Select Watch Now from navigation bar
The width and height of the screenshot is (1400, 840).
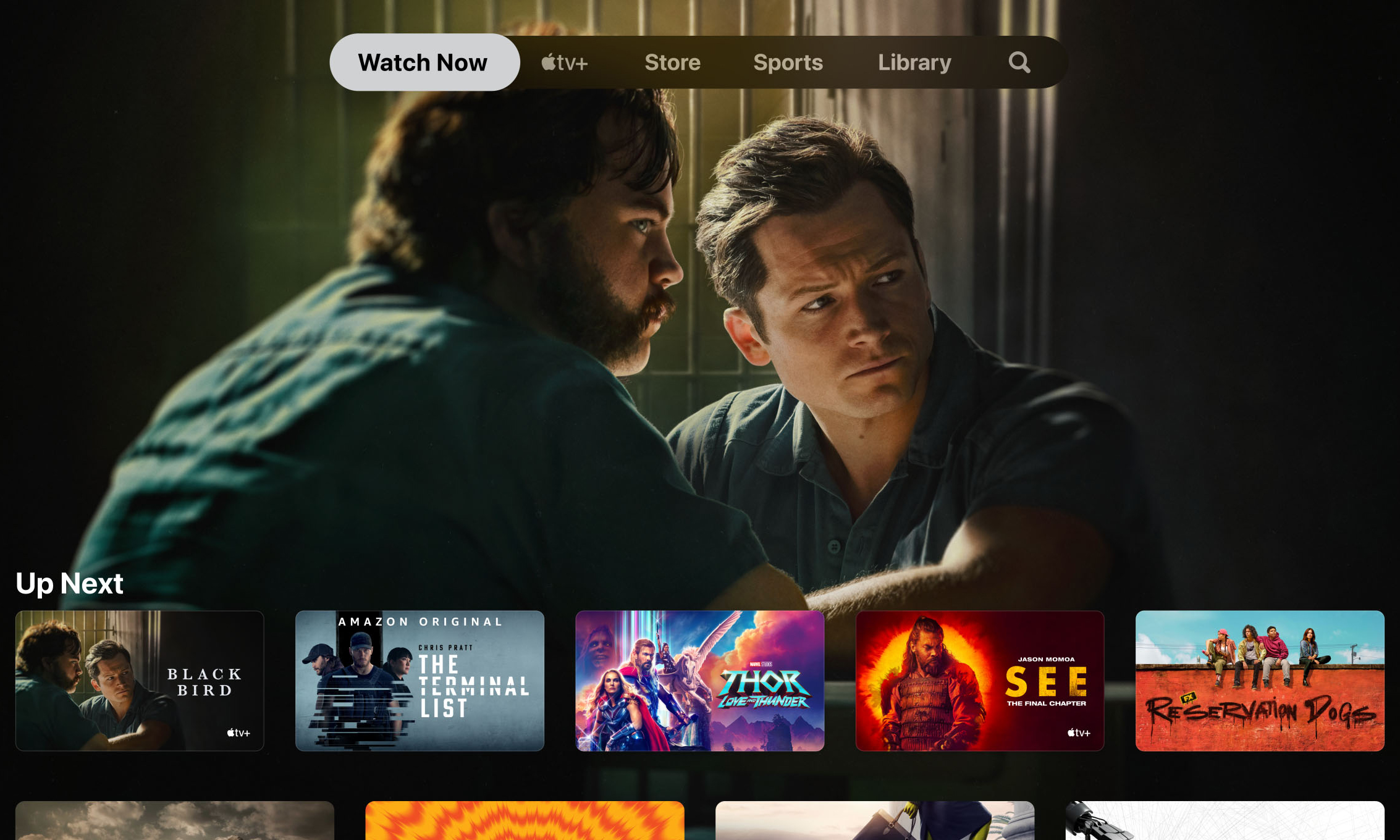(x=421, y=61)
